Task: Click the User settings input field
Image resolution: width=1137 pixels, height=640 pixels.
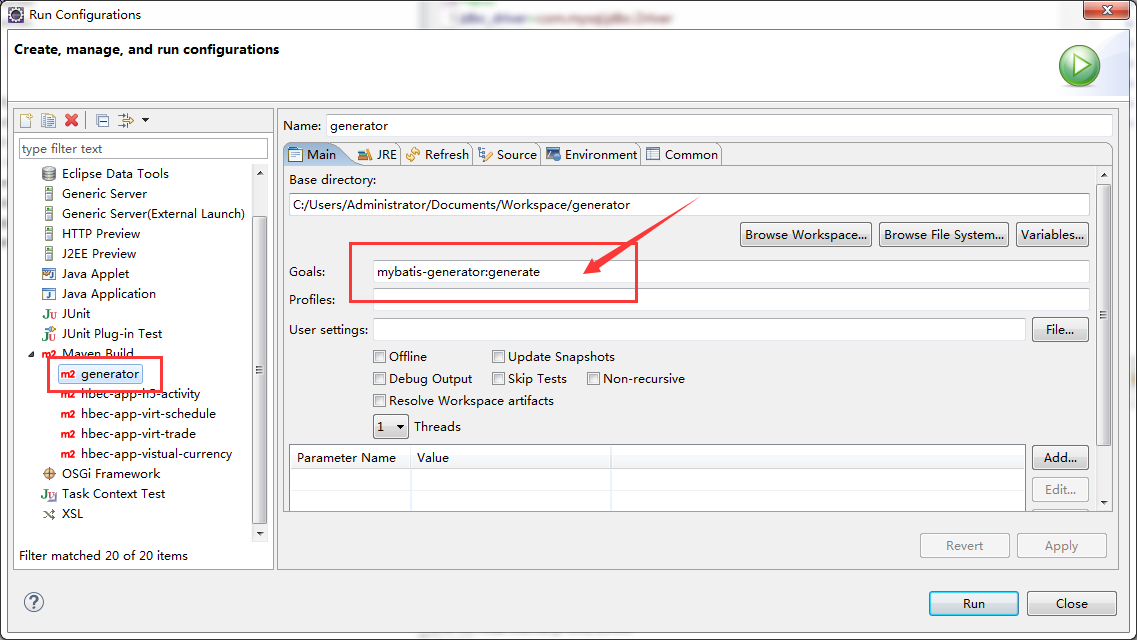Action: [x=699, y=330]
